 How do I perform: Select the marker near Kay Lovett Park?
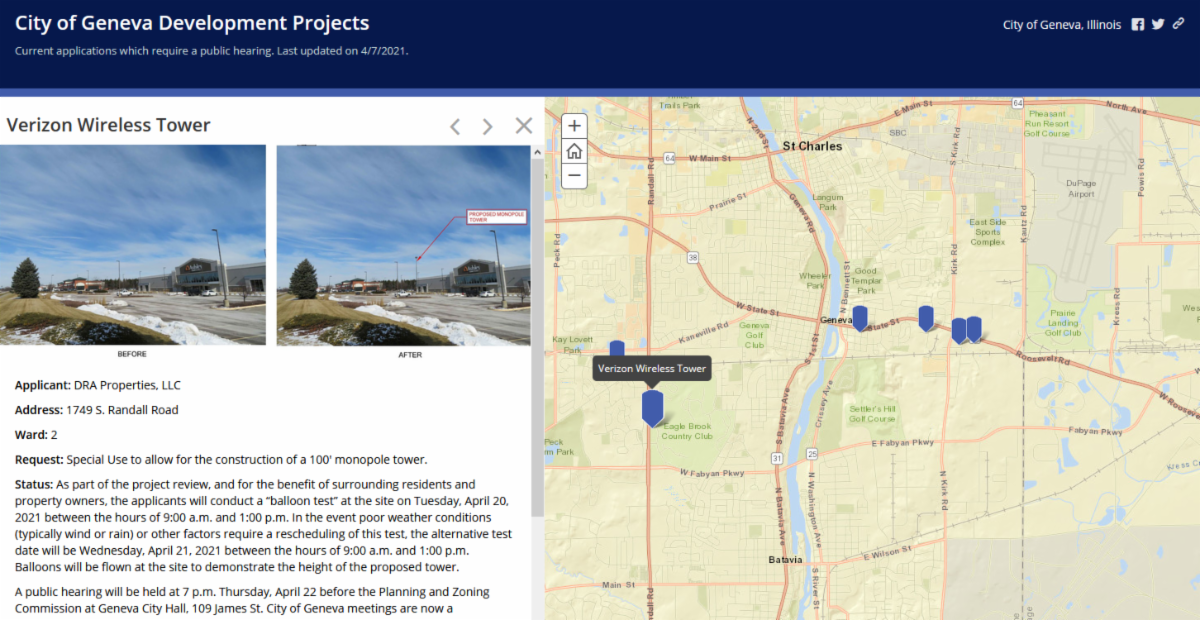(x=617, y=348)
